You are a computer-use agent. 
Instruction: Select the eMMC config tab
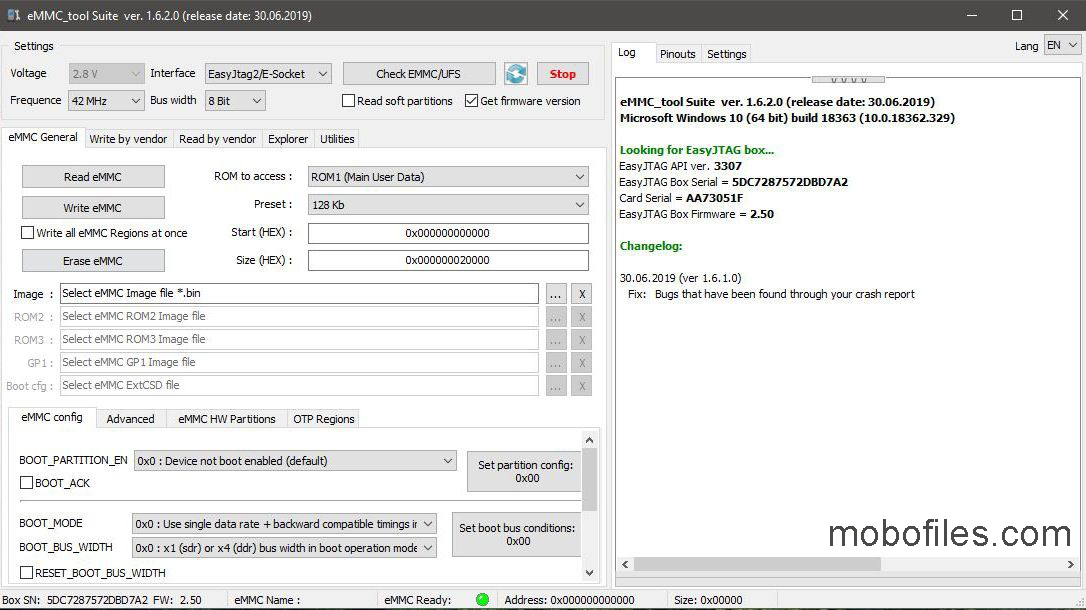52,418
